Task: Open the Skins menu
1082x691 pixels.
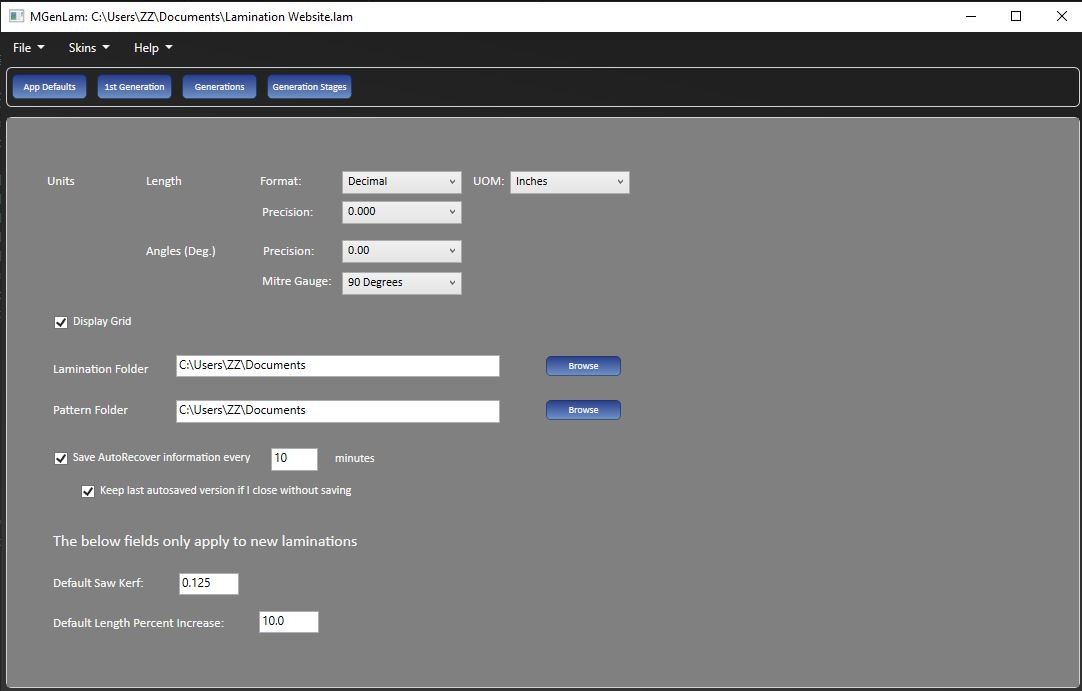Action: [x=88, y=48]
